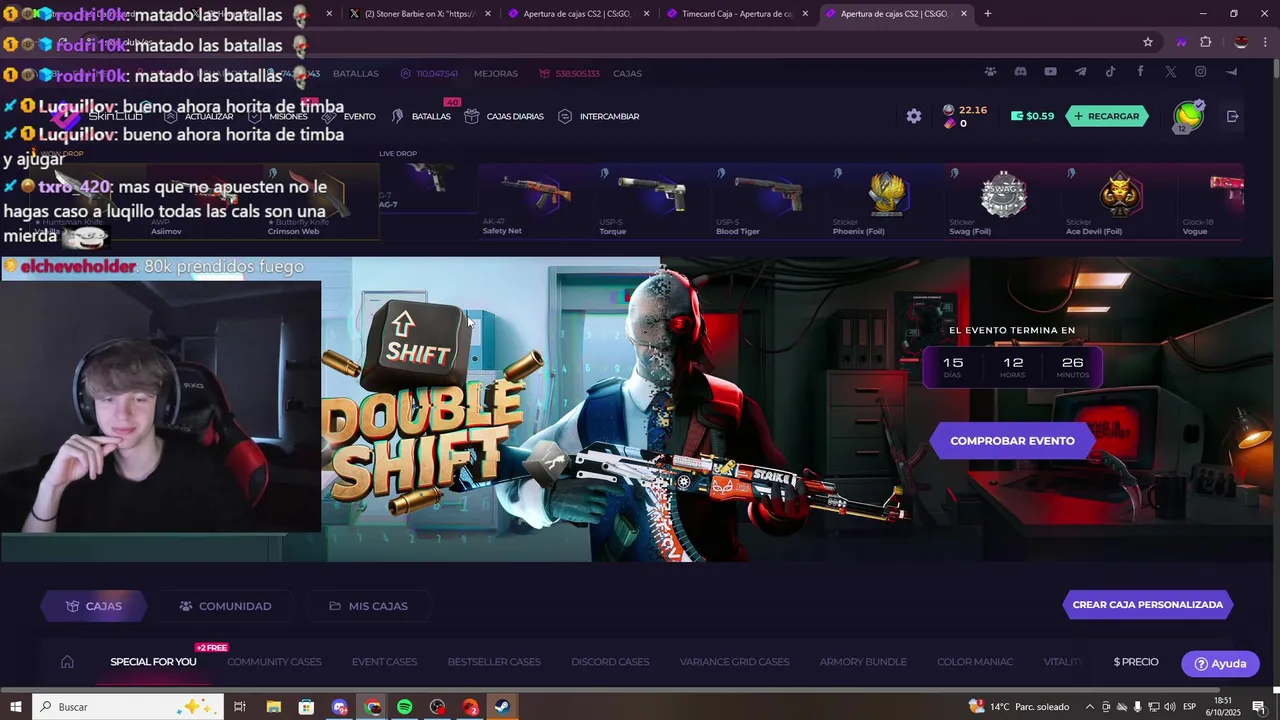Open the Instagram social icon
The height and width of the screenshot is (720, 1280).
pyautogui.click(x=1200, y=72)
